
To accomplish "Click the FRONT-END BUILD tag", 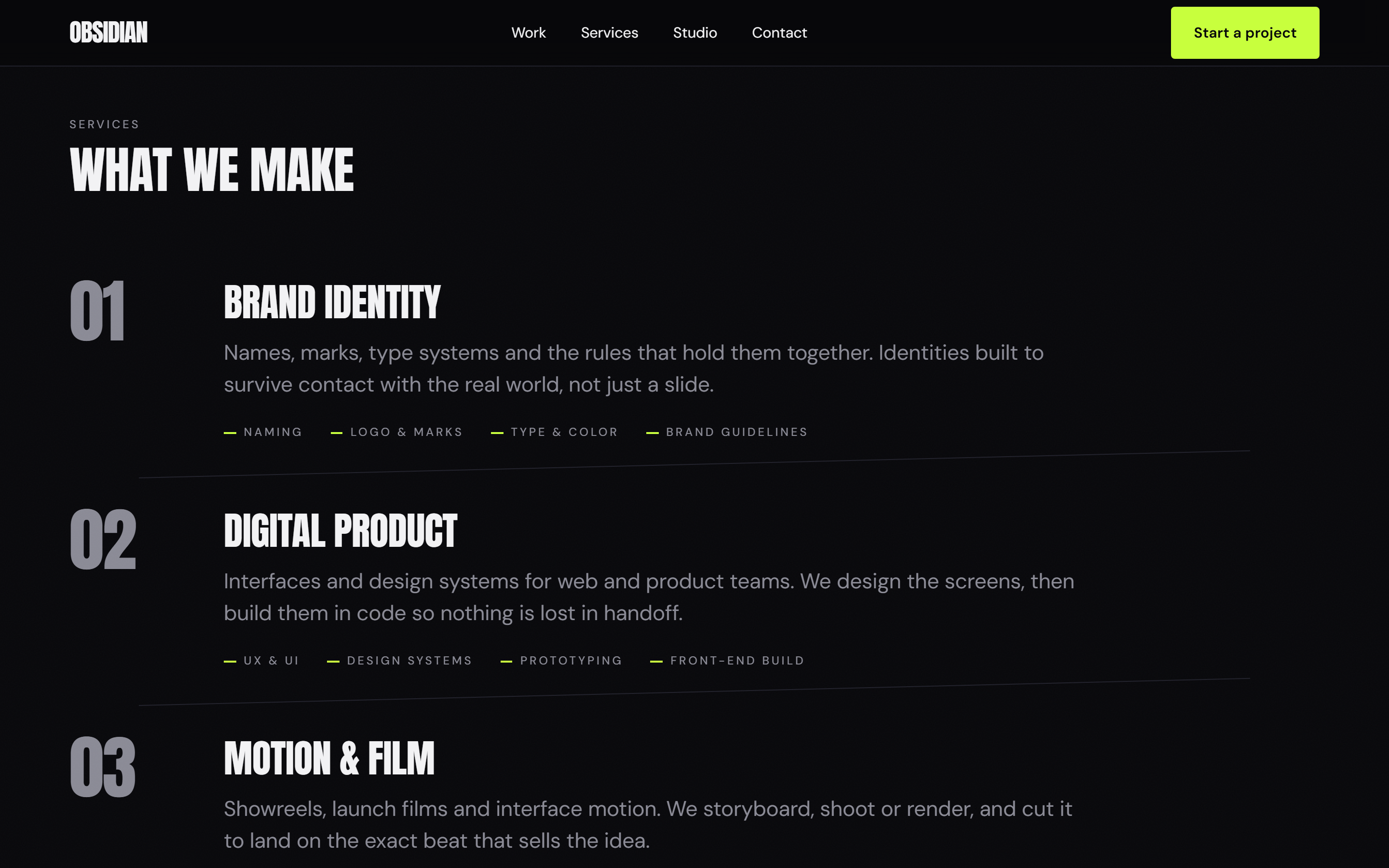I will point(727,661).
